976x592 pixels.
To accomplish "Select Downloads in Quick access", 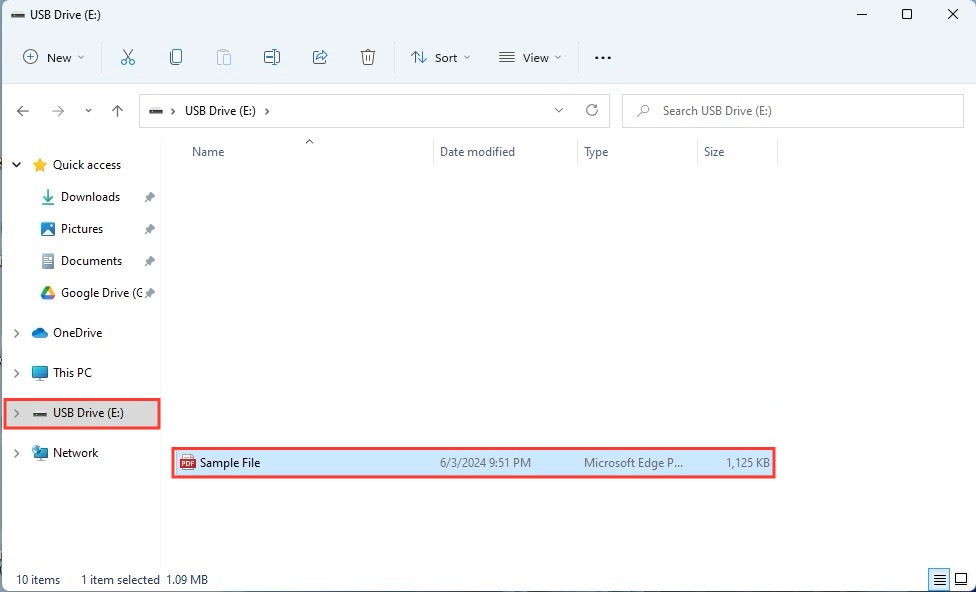I will [x=90, y=197].
